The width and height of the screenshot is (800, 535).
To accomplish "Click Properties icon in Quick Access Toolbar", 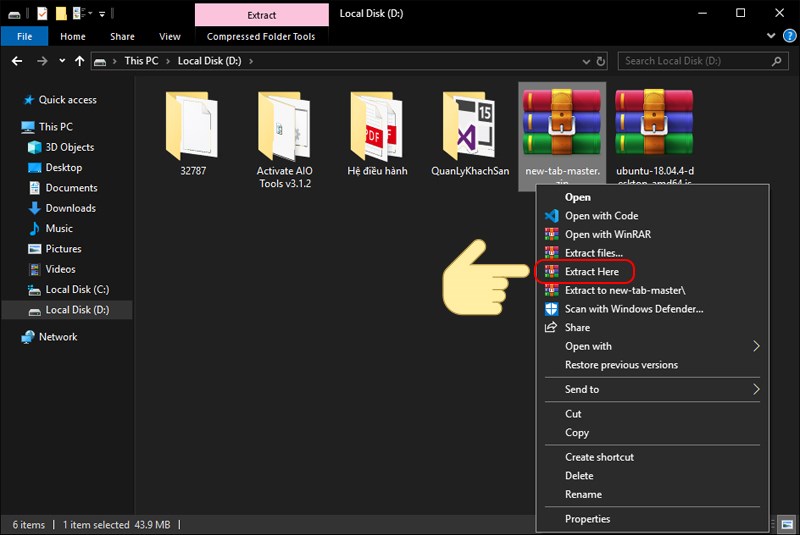I will [42, 14].
